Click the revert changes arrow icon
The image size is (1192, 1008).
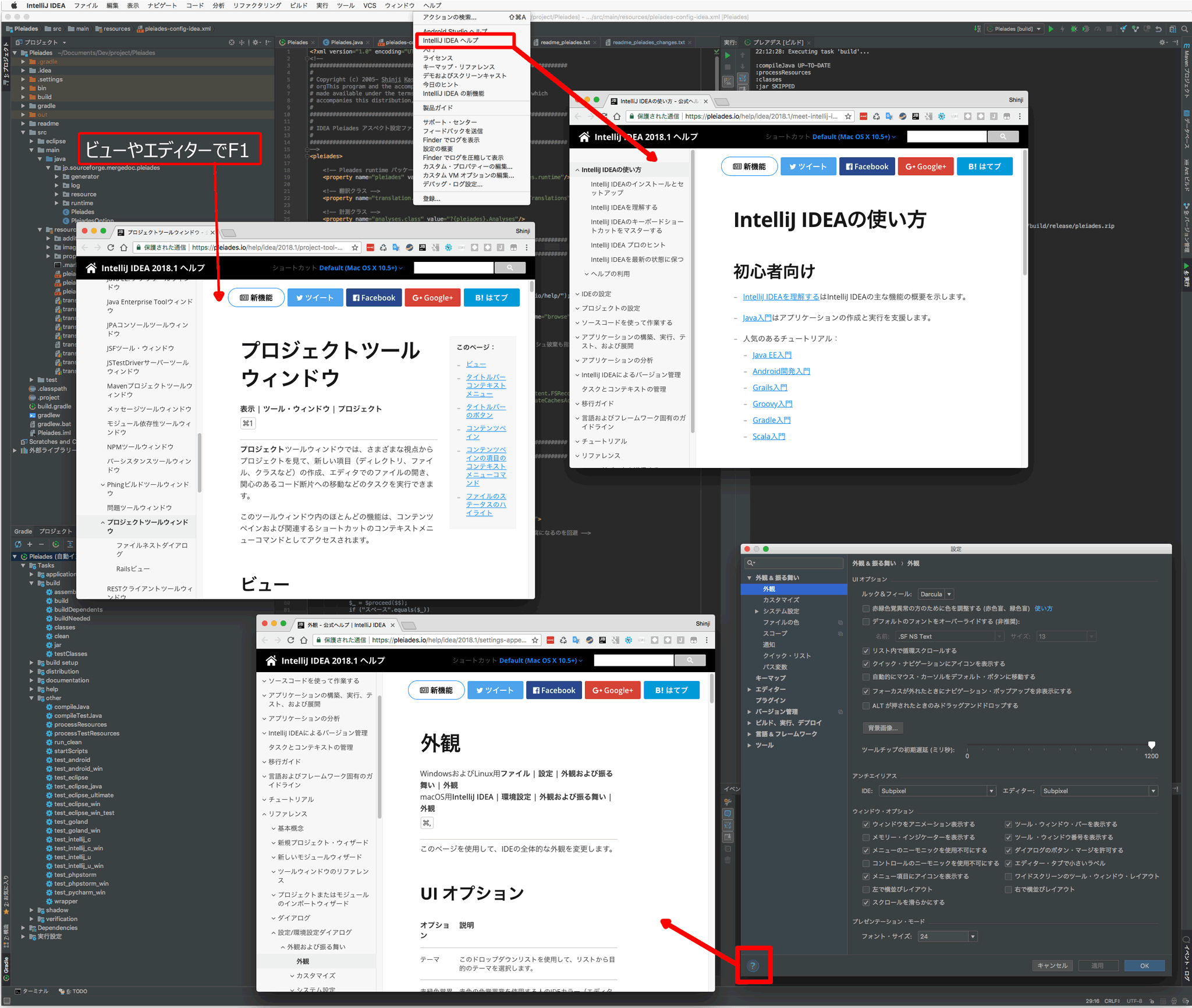tap(1158, 29)
